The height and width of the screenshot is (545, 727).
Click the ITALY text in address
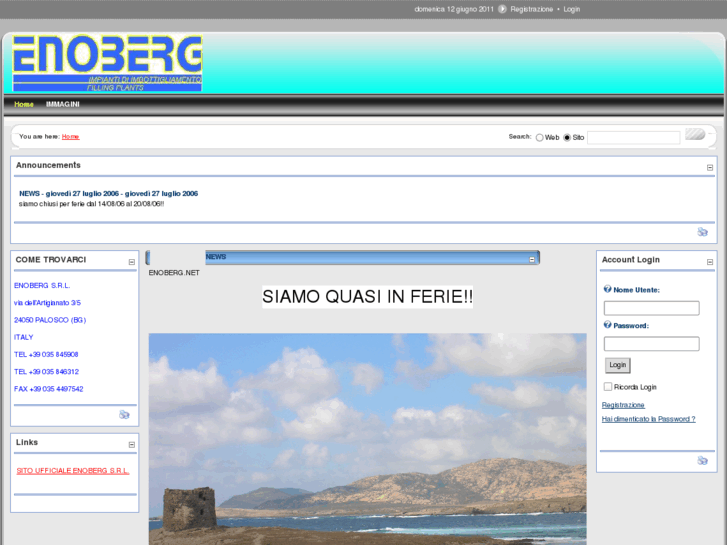24,337
